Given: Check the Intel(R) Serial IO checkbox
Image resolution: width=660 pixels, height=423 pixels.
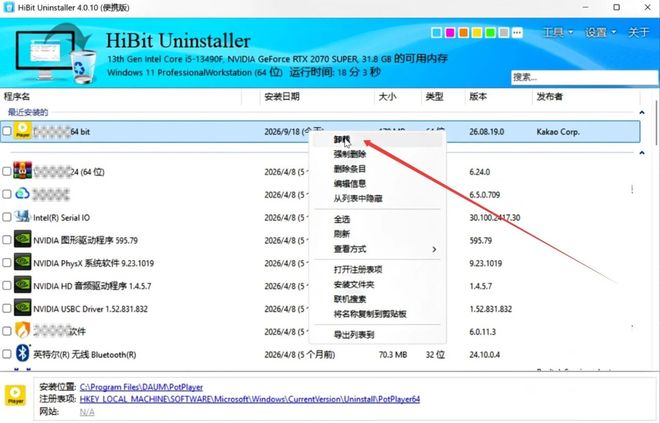Looking at the screenshot, I should pyautogui.click(x=7, y=217).
